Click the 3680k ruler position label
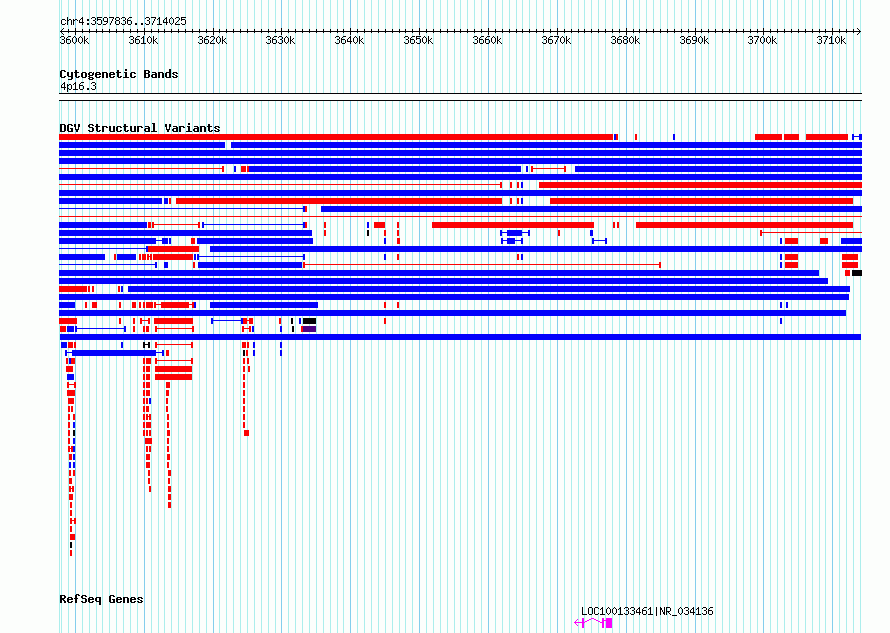 (x=625, y=40)
